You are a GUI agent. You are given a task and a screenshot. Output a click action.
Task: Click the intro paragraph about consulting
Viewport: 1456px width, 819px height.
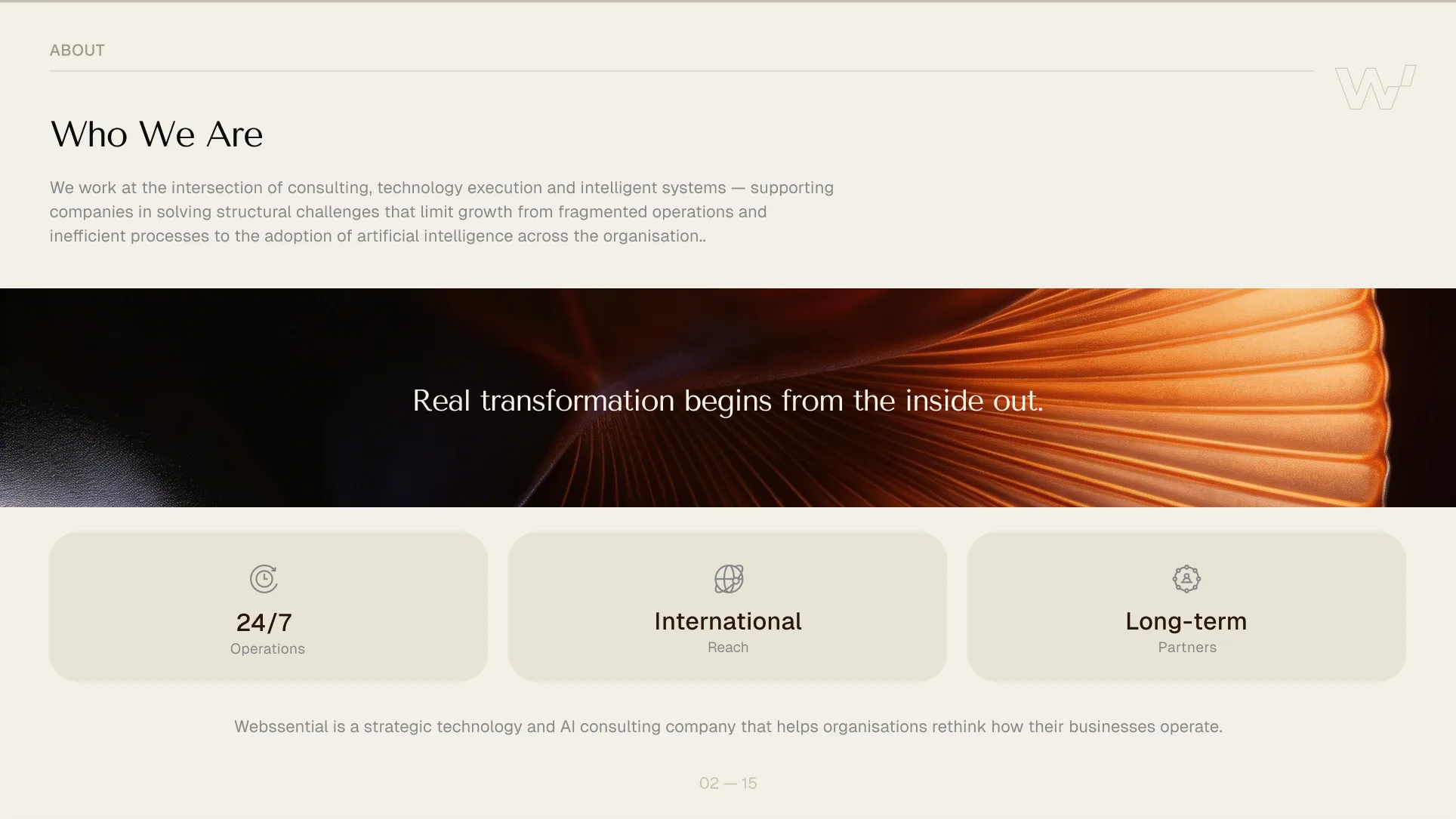click(x=442, y=212)
